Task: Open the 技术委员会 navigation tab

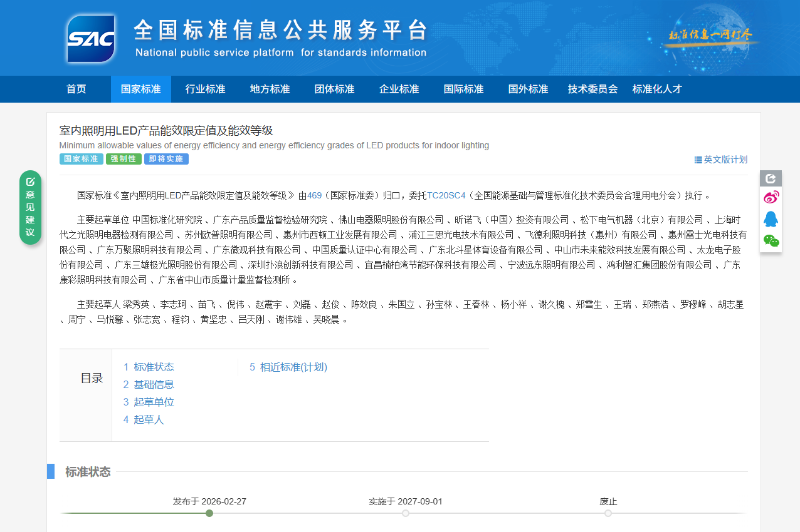Action: 592,89
